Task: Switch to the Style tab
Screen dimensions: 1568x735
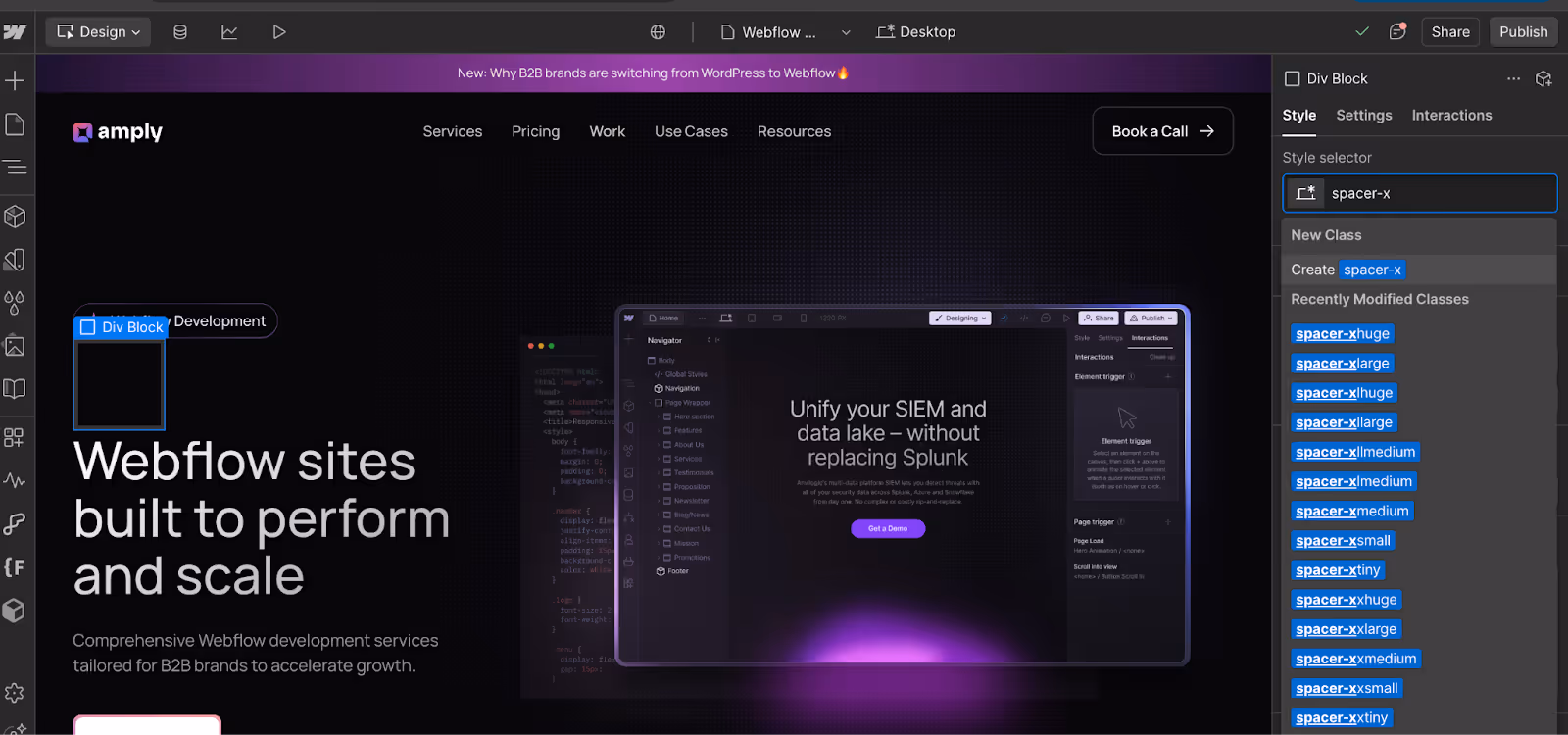Action: [x=1299, y=116]
